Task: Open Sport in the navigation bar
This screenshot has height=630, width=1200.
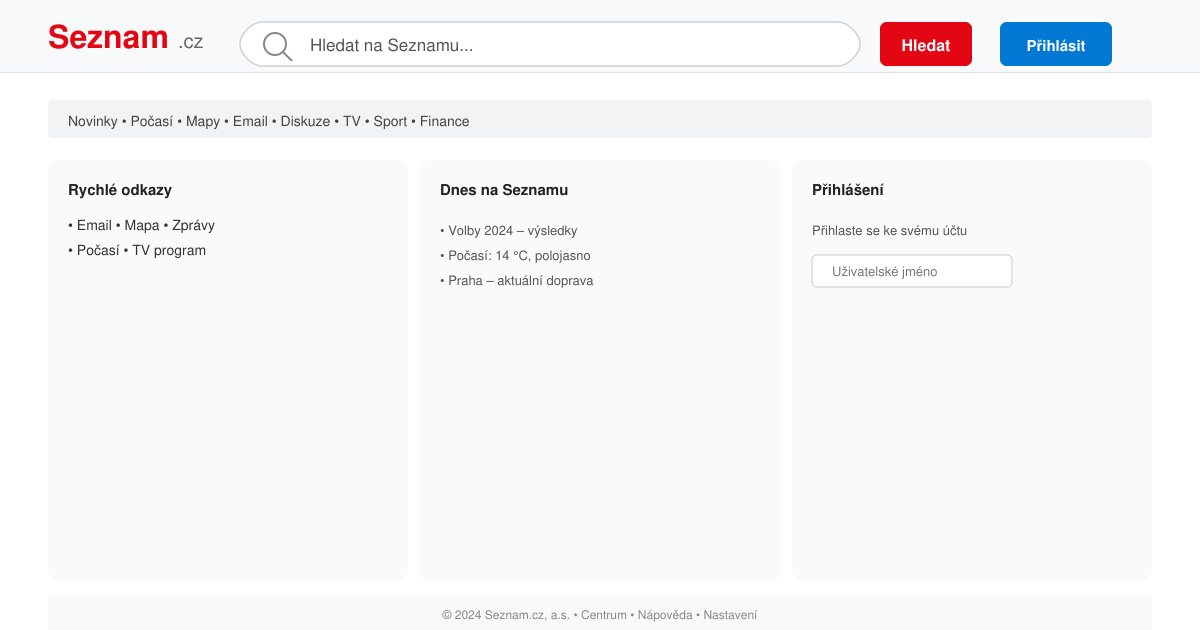Action: [390, 121]
